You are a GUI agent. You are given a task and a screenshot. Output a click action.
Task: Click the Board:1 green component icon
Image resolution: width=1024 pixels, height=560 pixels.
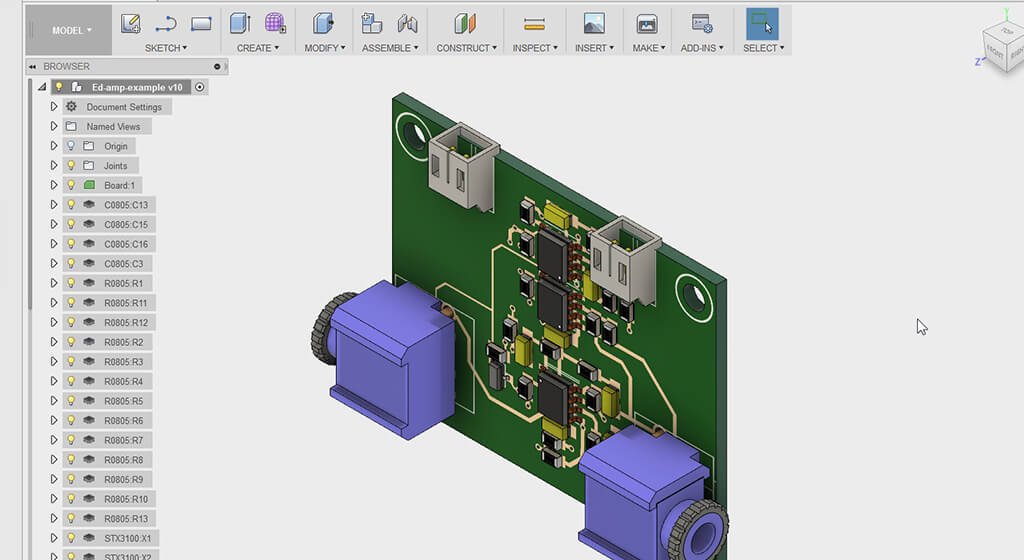tap(89, 185)
